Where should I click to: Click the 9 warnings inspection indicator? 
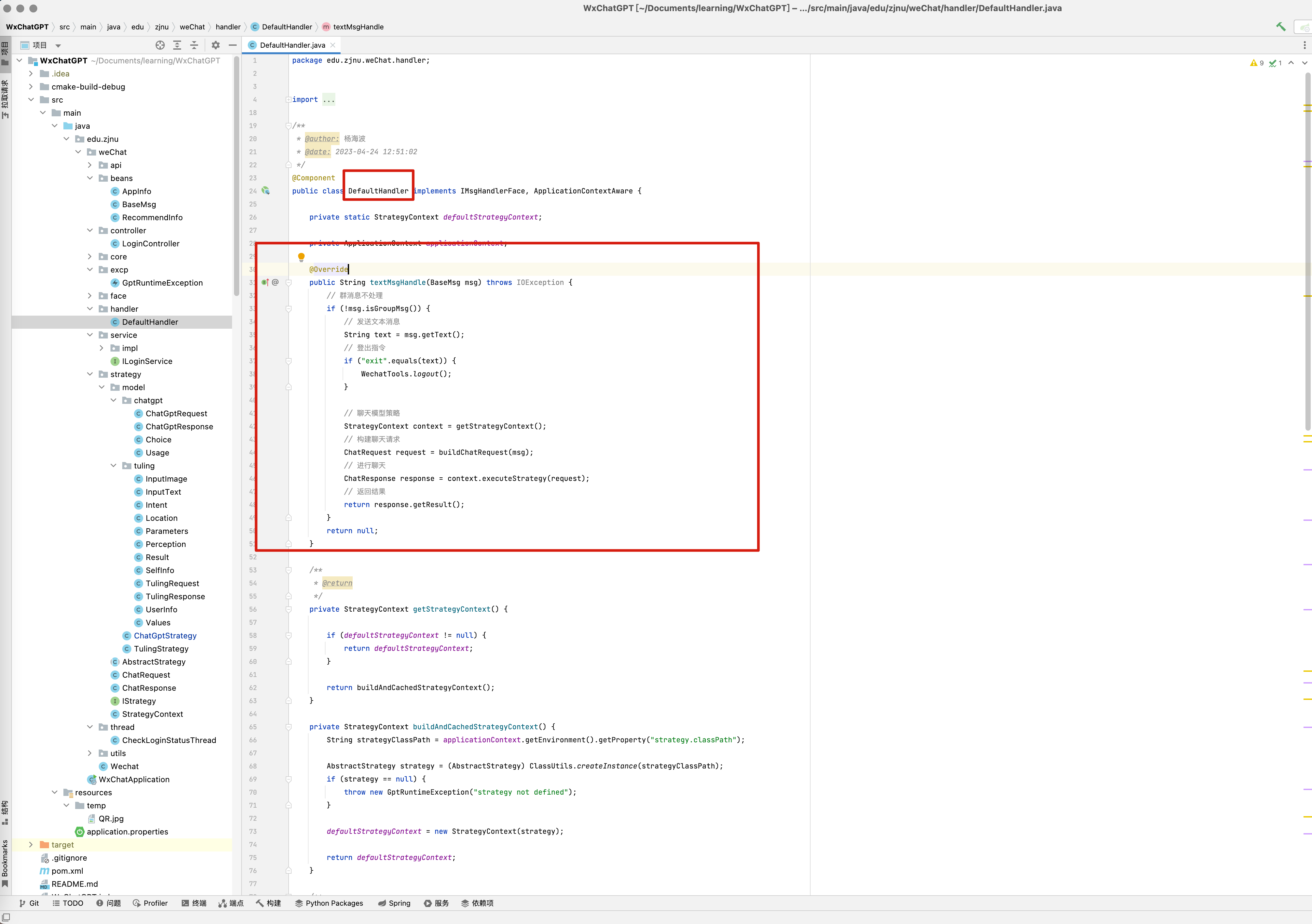(1256, 63)
